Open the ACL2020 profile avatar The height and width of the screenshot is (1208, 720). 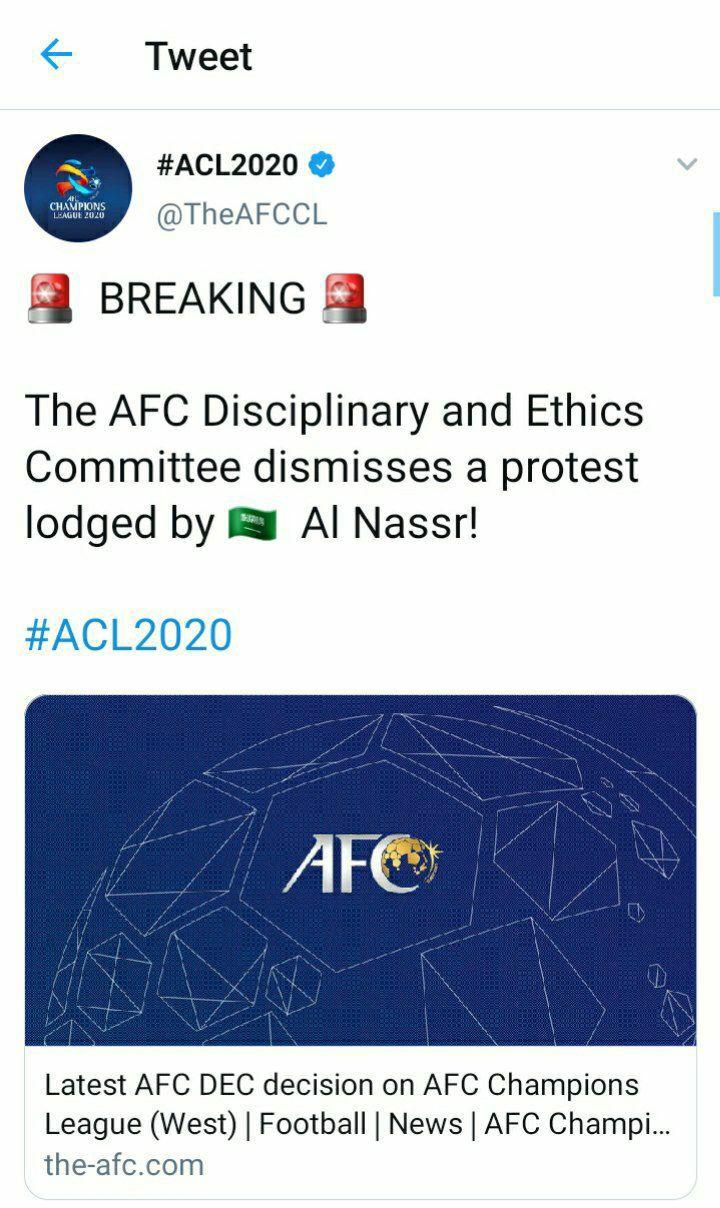click(78, 188)
